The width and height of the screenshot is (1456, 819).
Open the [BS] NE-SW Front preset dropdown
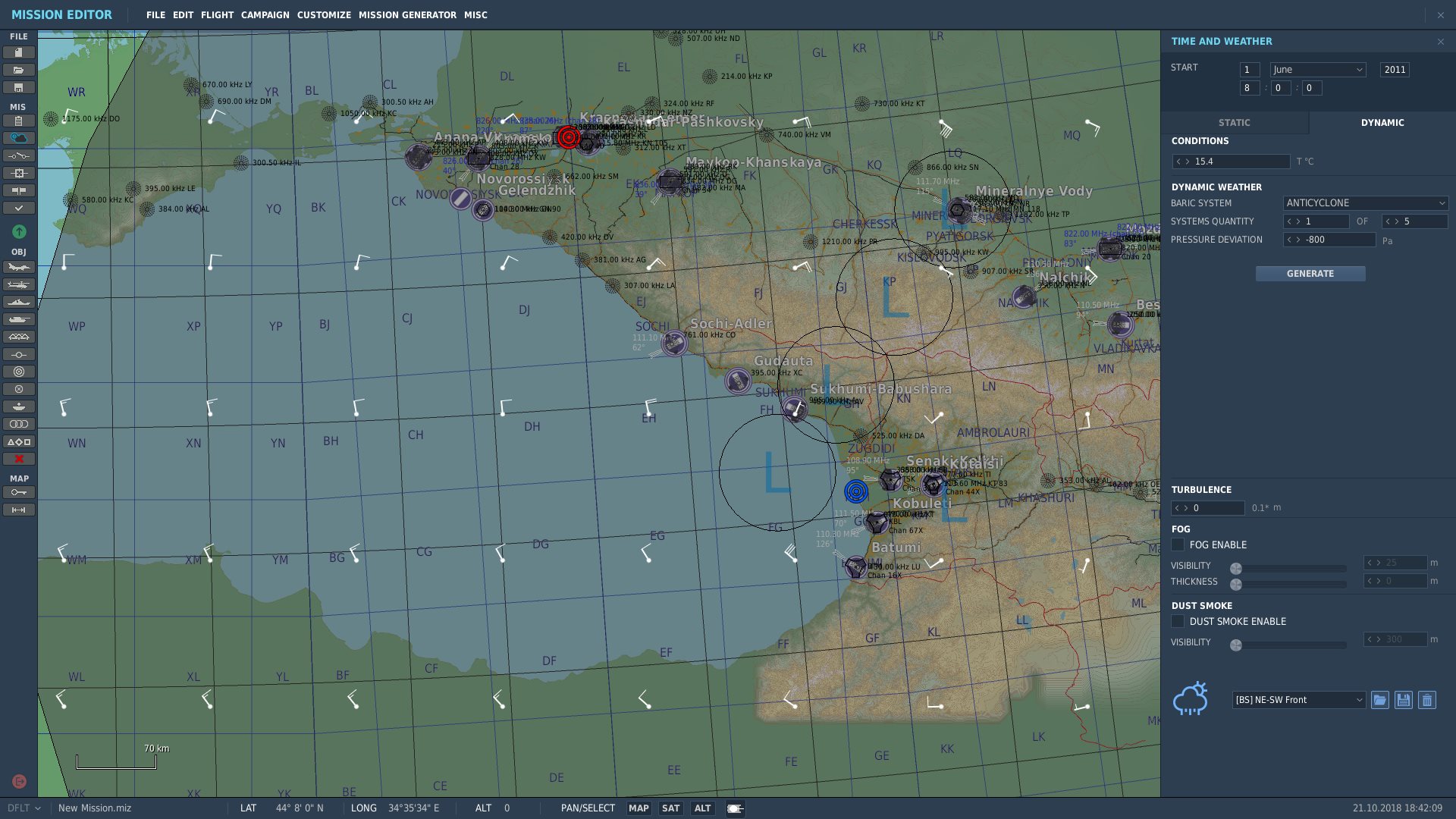[x=1298, y=700]
